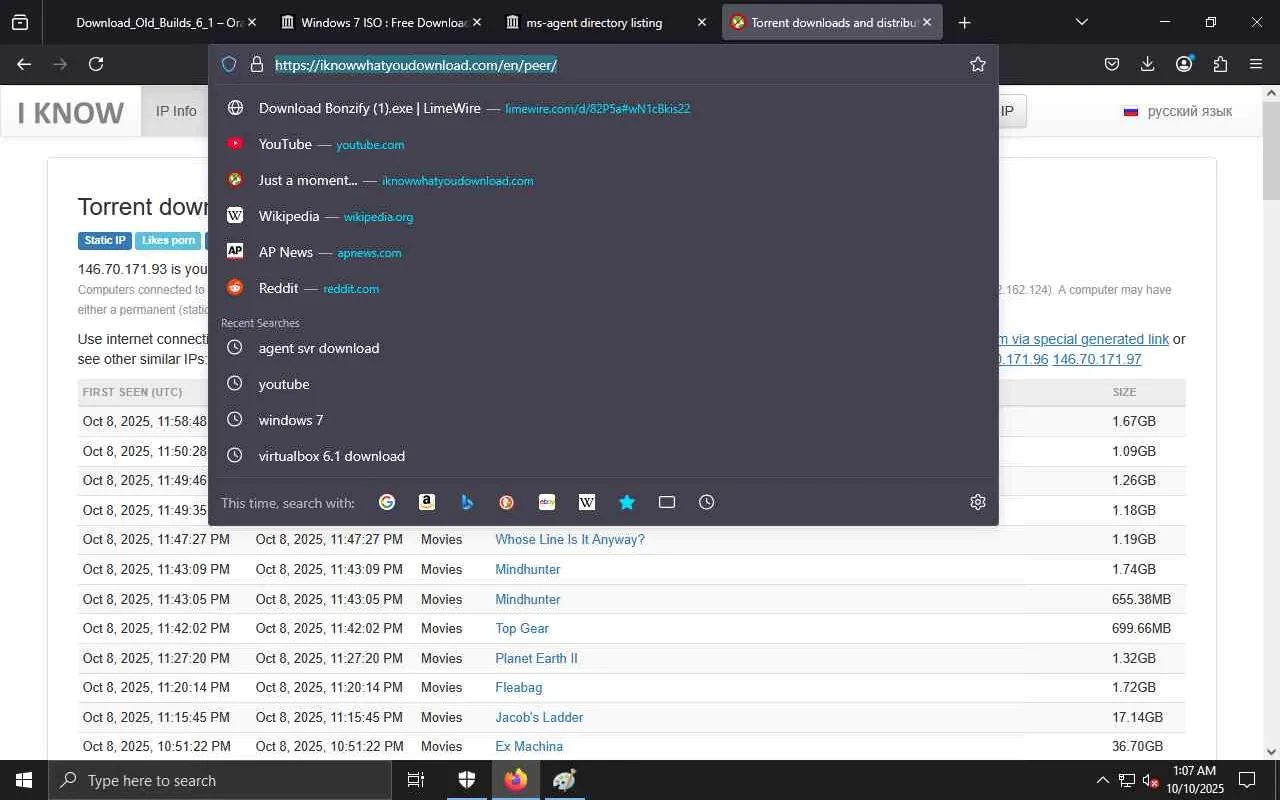Bookmark this page with the star icon
The height and width of the screenshot is (800, 1280).
(978, 64)
